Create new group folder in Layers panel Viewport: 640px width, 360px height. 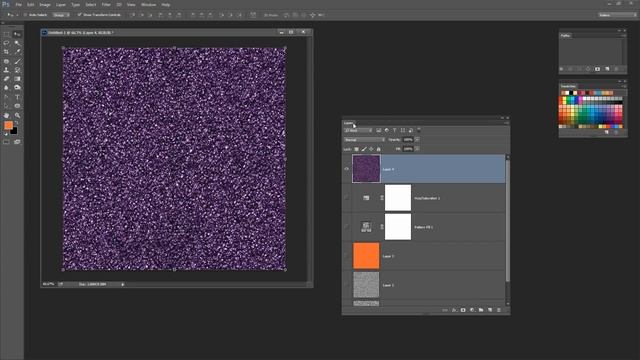tap(481, 310)
